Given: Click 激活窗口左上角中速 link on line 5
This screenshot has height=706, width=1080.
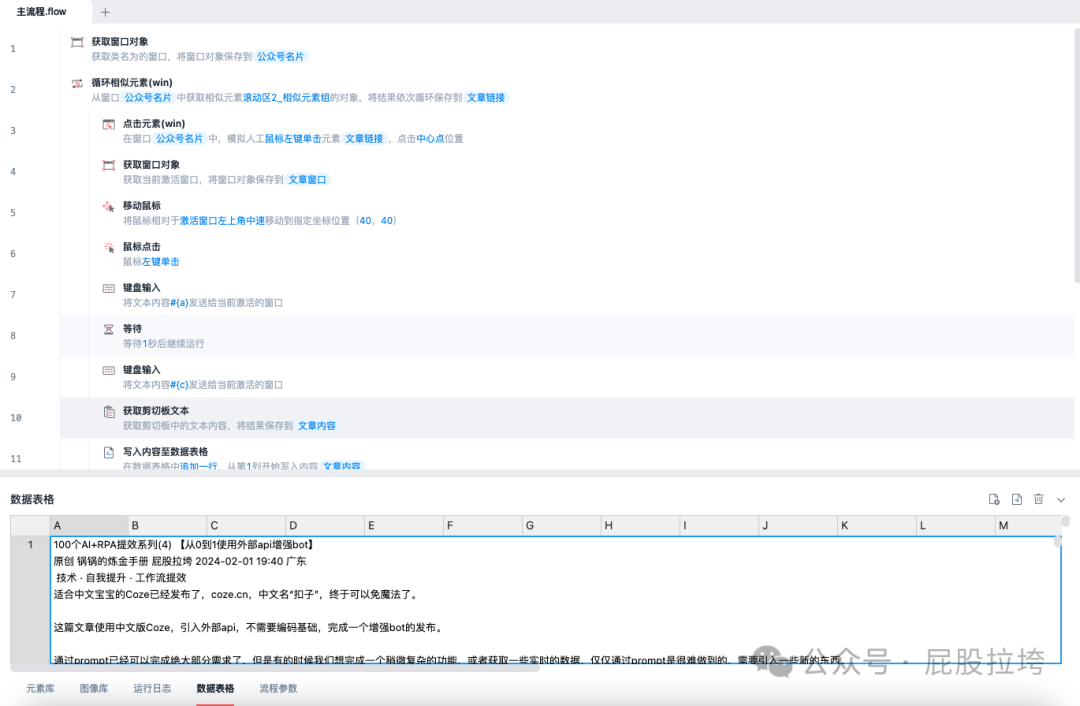Looking at the screenshot, I should click(x=222, y=220).
